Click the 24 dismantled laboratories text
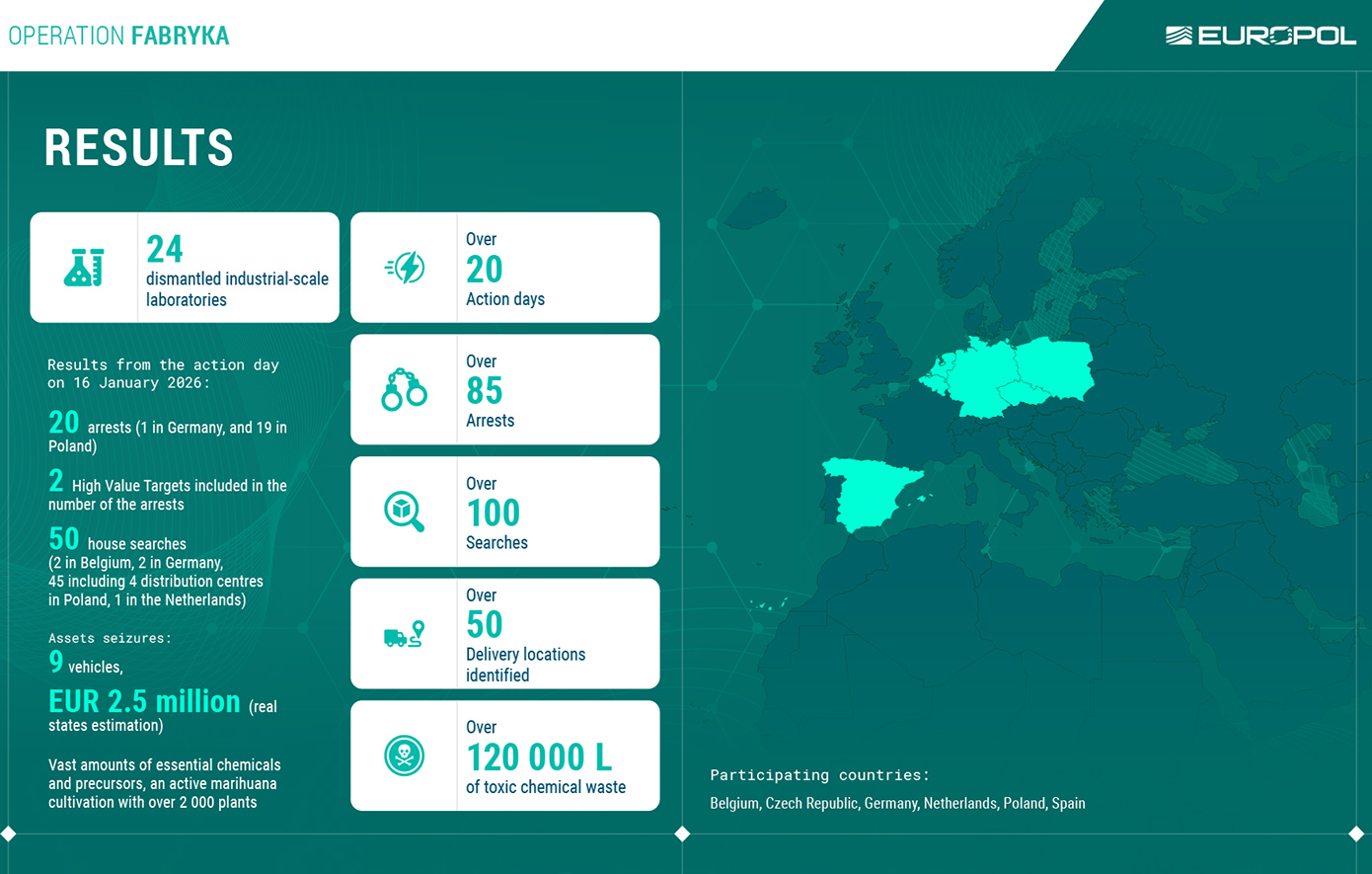The image size is (1372, 874). click(x=237, y=269)
